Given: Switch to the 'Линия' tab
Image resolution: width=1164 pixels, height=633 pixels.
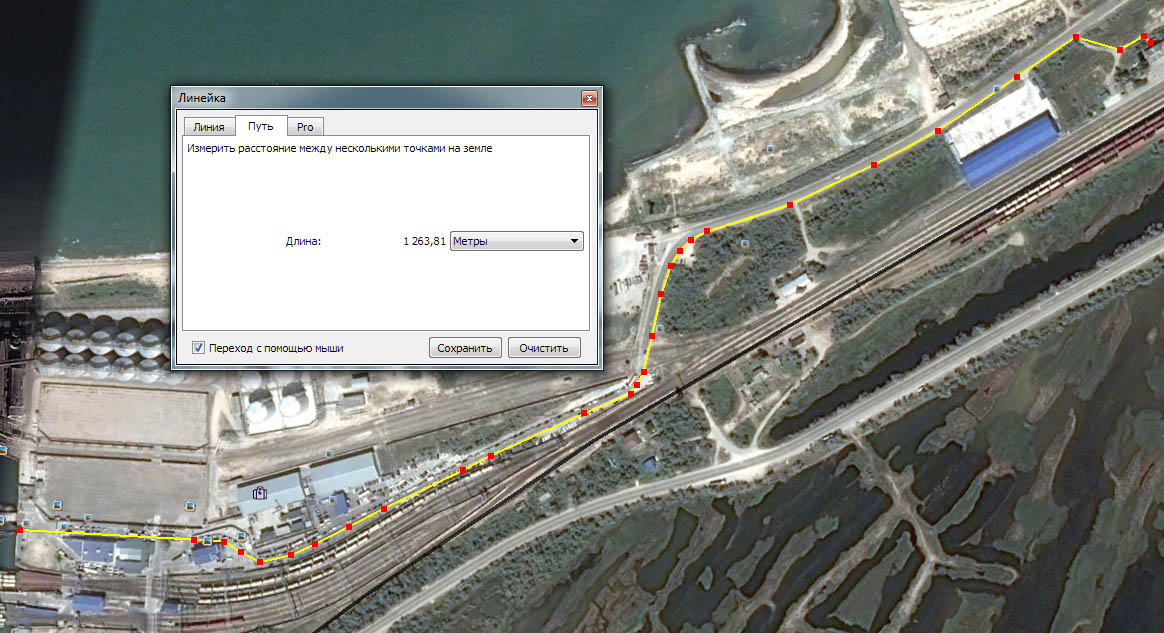Looking at the screenshot, I should tap(208, 127).
